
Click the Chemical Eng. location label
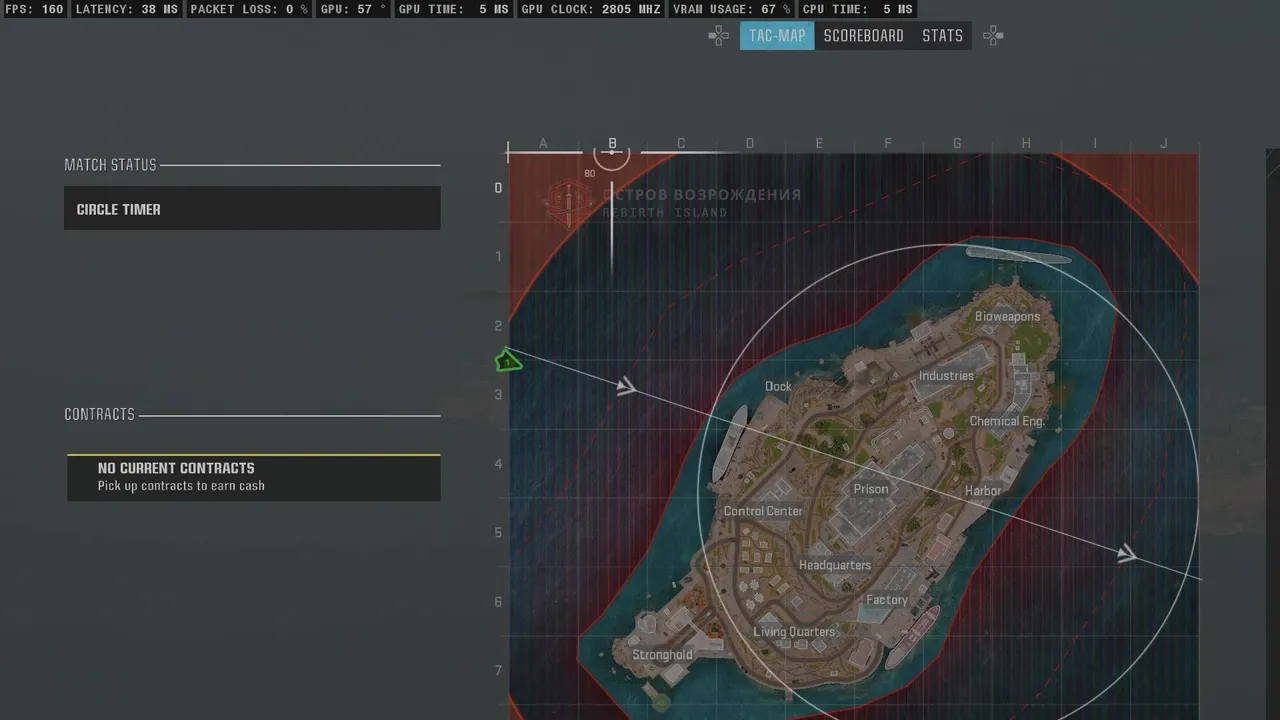pyautogui.click(x=1007, y=421)
